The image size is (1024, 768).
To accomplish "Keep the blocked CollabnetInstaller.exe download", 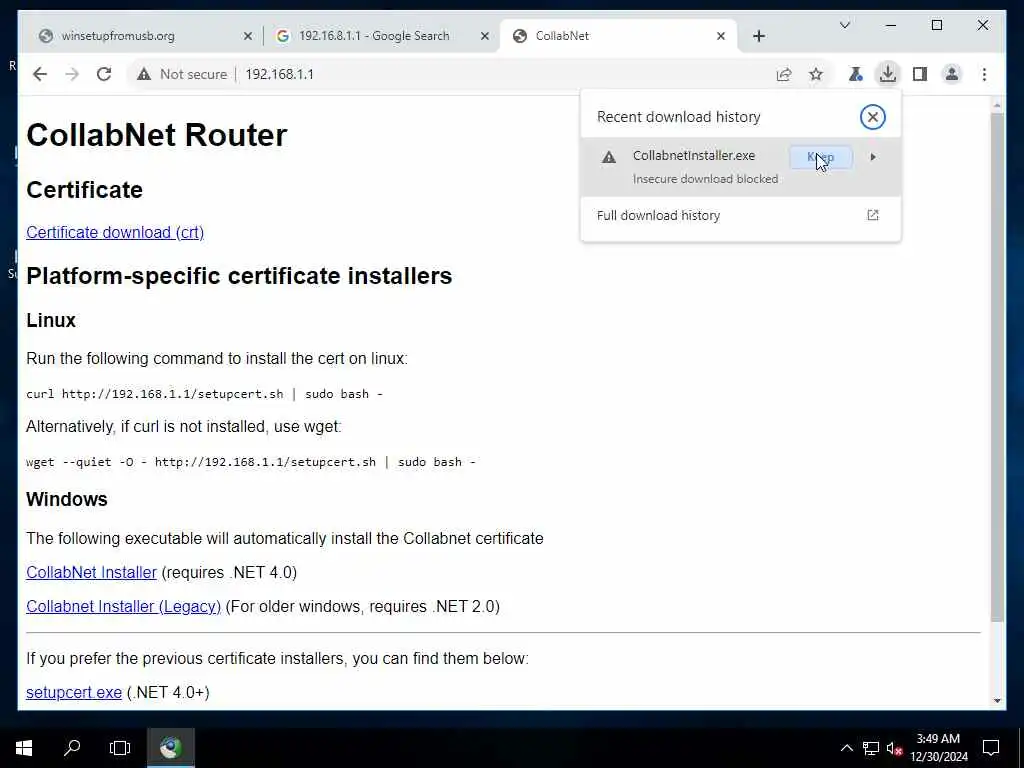I will tap(821, 157).
